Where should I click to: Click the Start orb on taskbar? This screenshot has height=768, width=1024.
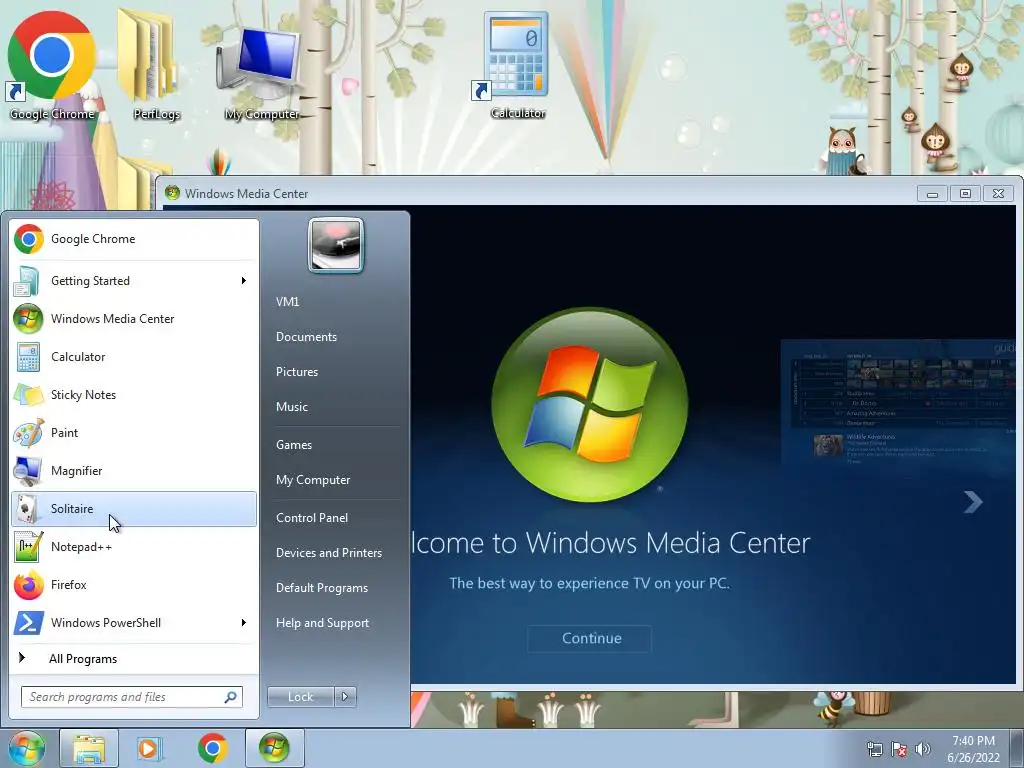click(26, 748)
